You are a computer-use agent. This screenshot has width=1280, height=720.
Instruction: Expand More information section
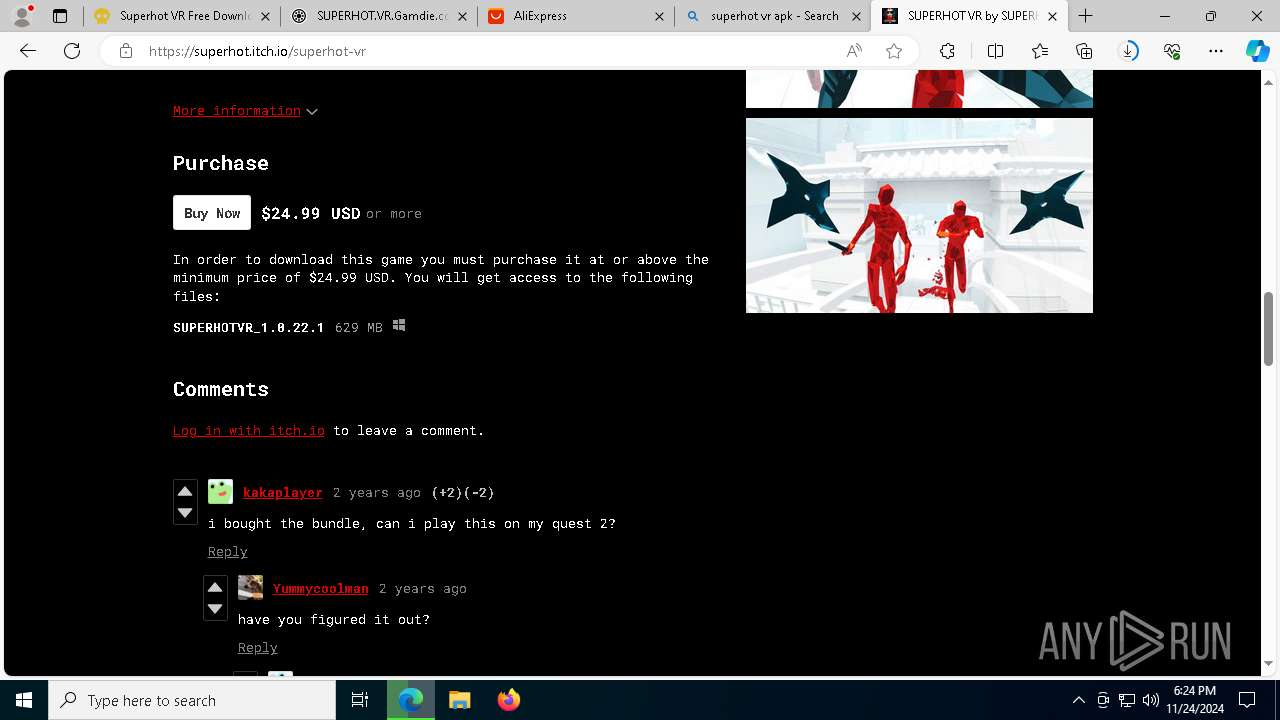pos(245,111)
